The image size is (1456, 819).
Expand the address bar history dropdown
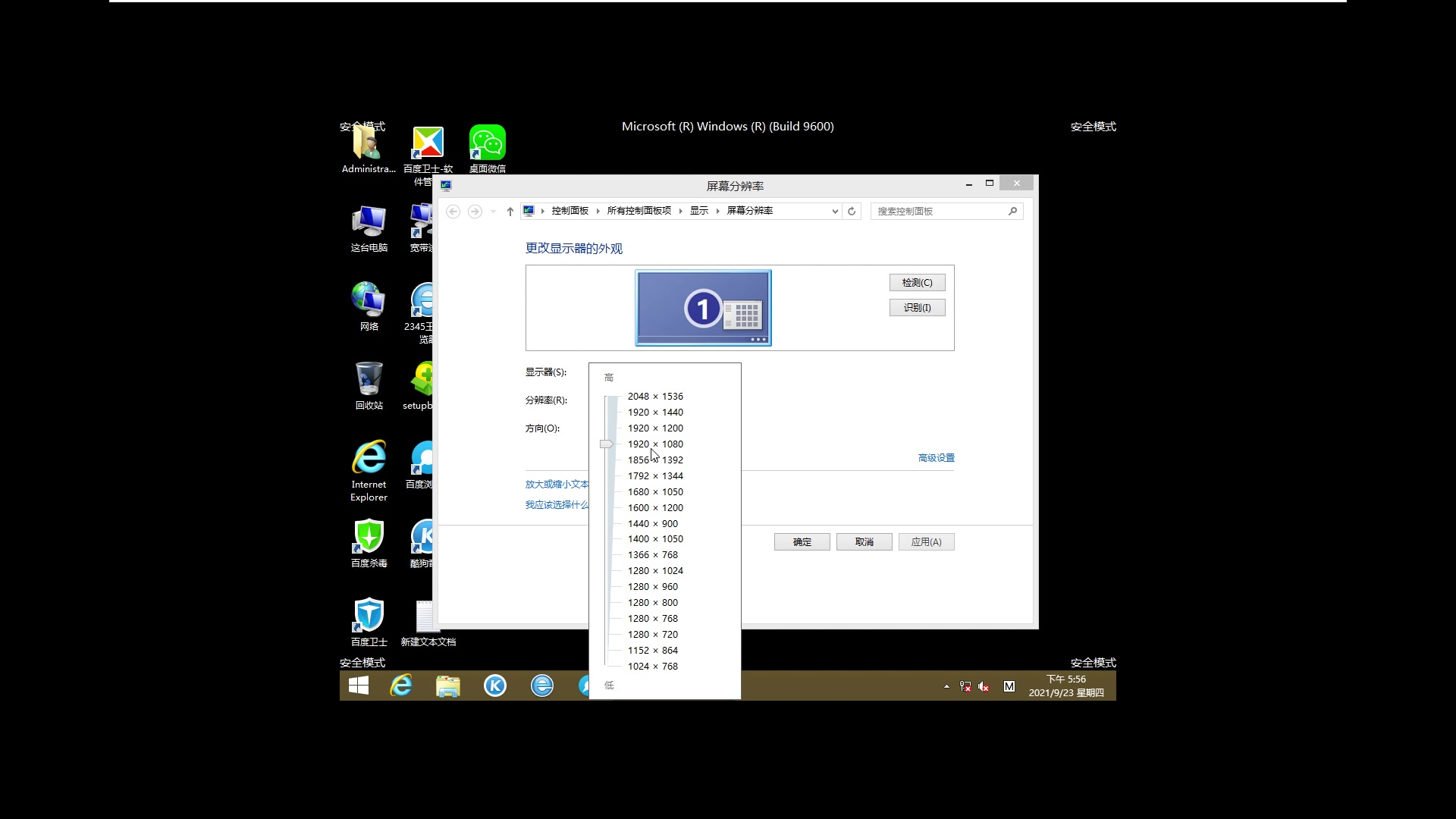tap(835, 211)
